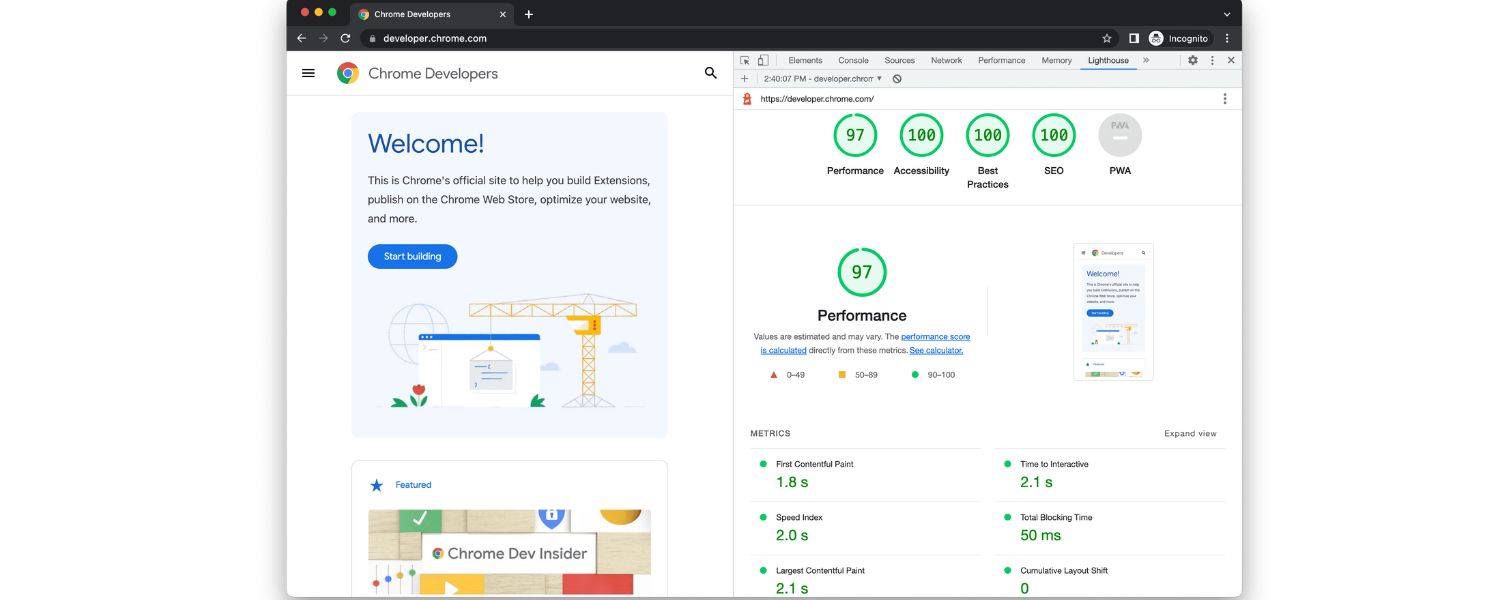Open the site hamburger menu
This screenshot has height=600, width=1500.
click(308, 73)
